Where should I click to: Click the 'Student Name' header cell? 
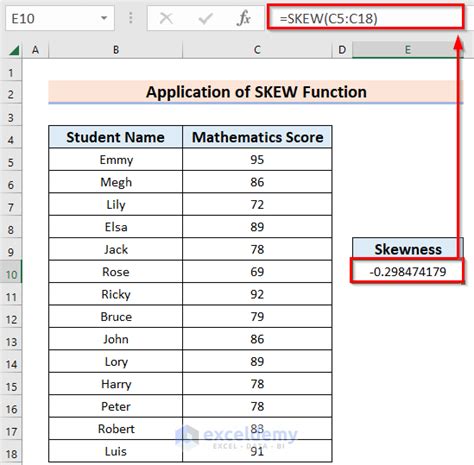[116, 137]
